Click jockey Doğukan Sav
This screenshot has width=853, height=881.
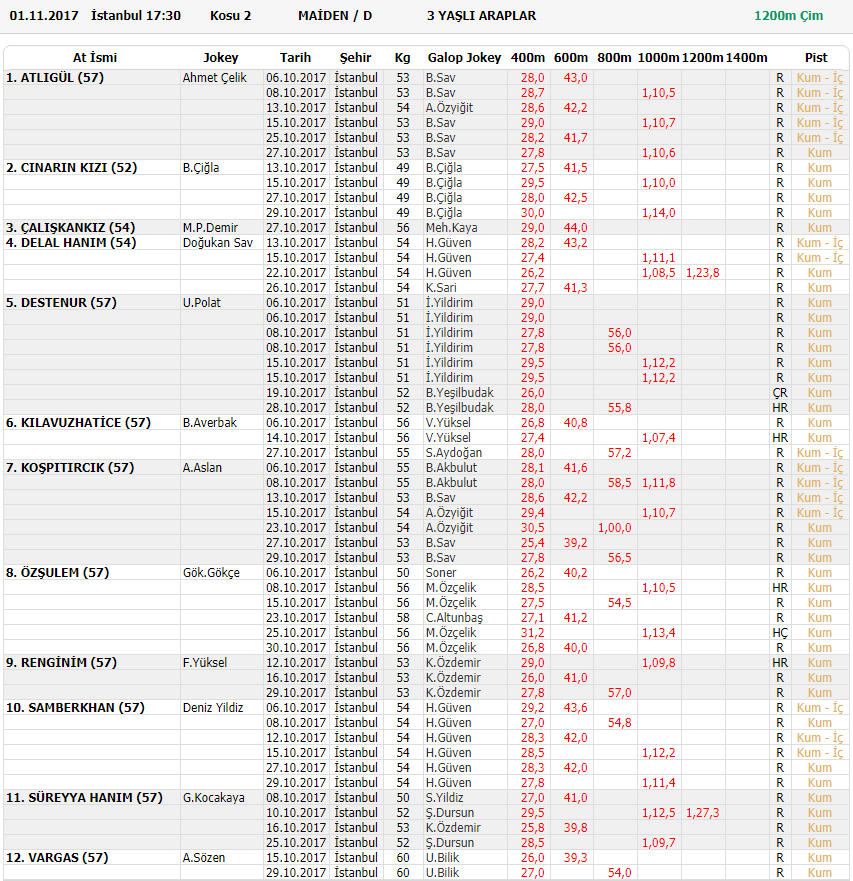(217, 243)
